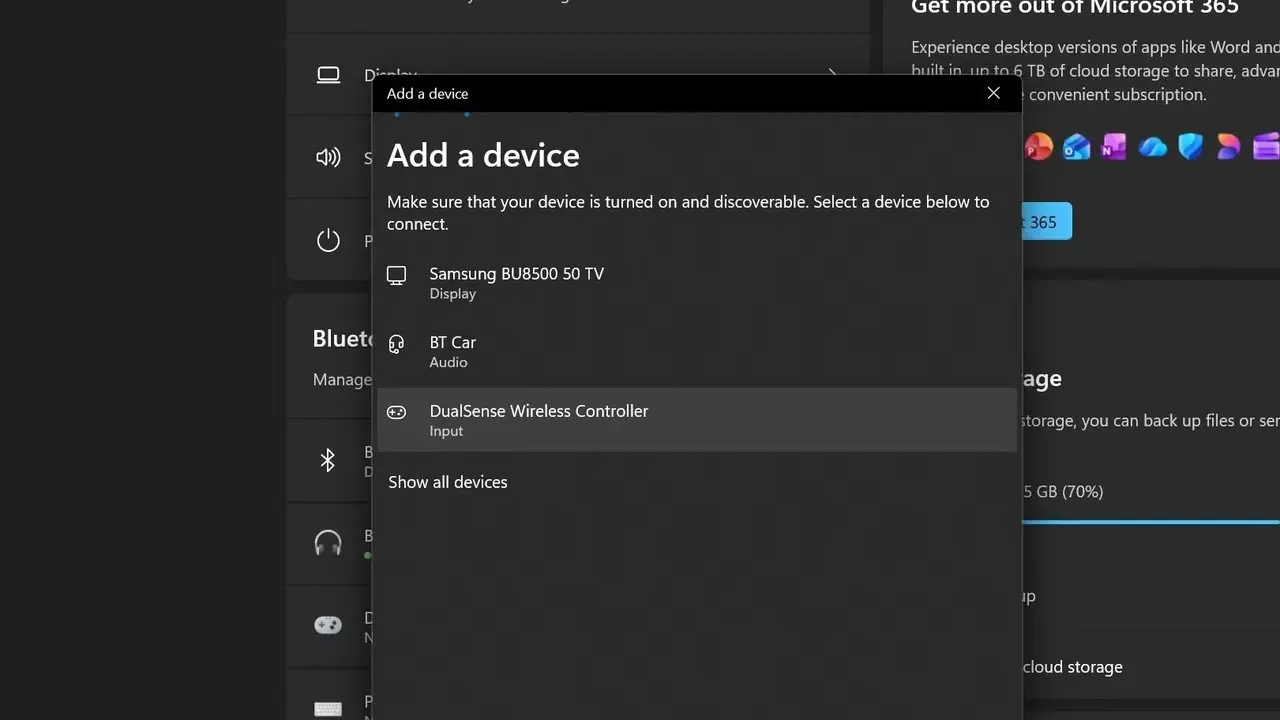Image resolution: width=1280 pixels, height=720 pixels.
Task: Click the keyboard device icon
Action: [x=328, y=708]
